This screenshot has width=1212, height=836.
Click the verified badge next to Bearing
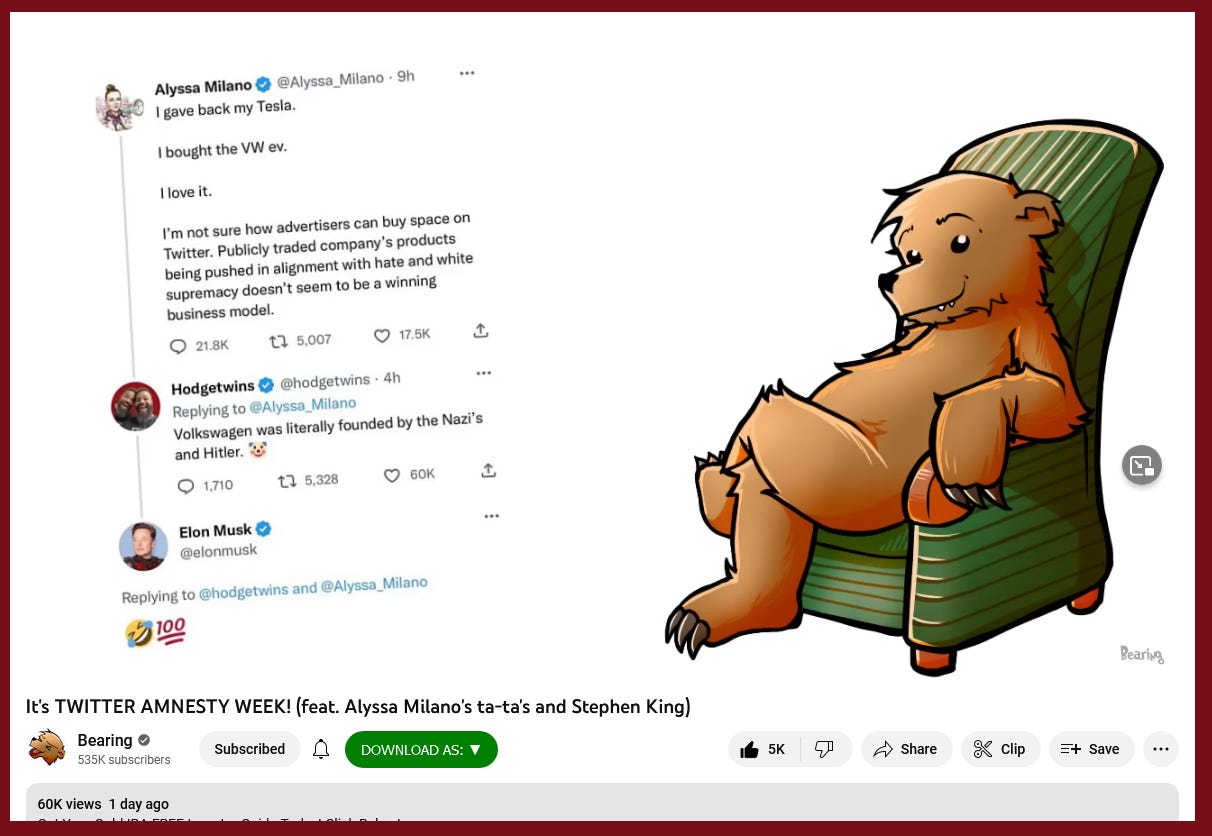[x=144, y=741]
